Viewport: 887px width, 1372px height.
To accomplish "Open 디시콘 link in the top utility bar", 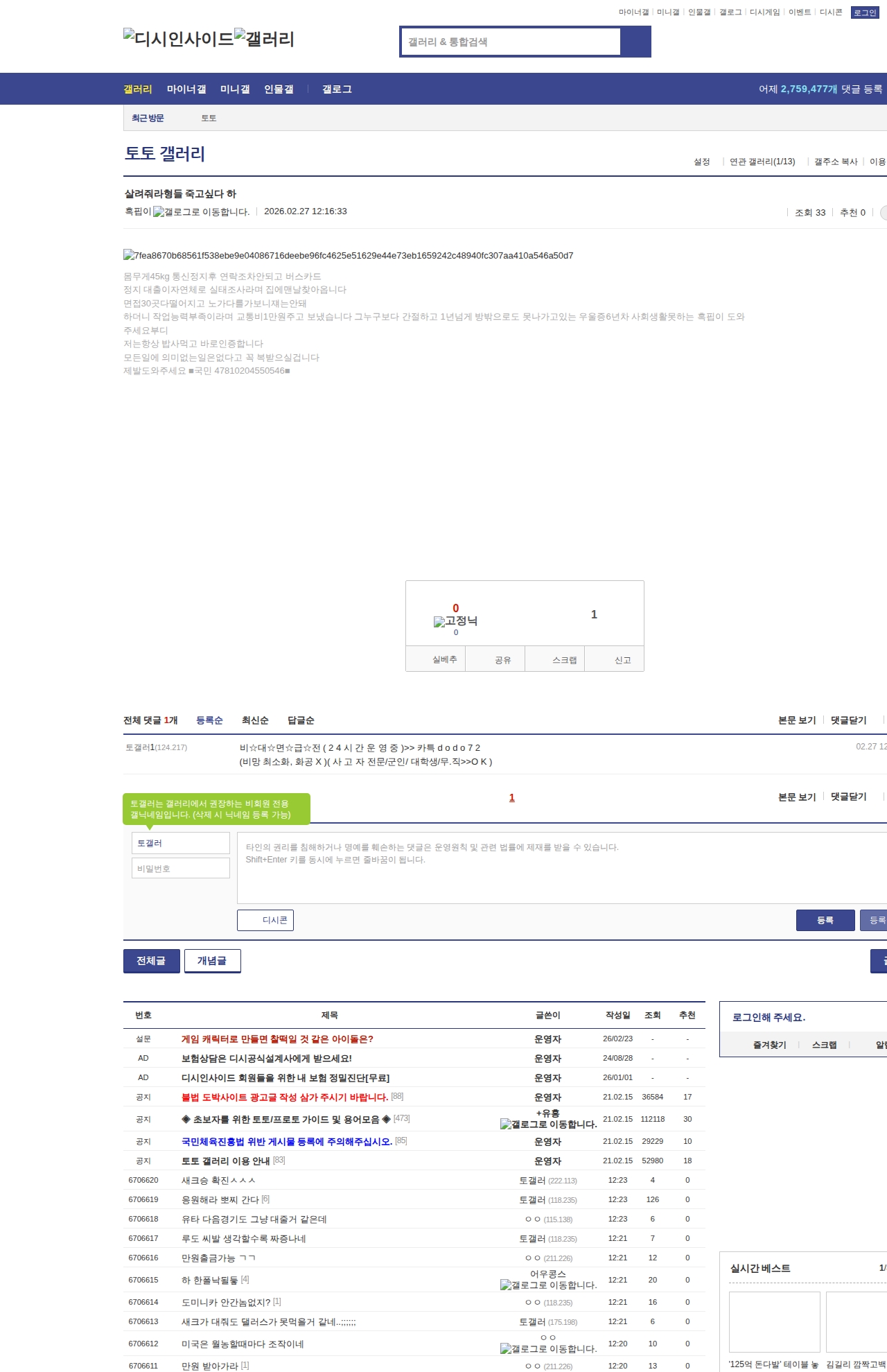I will pos(831,12).
